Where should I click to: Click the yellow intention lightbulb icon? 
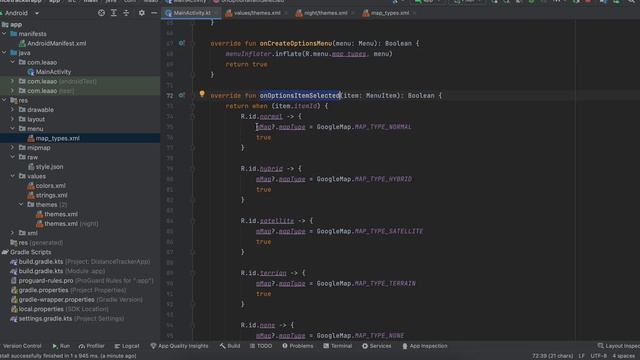coord(202,94)
